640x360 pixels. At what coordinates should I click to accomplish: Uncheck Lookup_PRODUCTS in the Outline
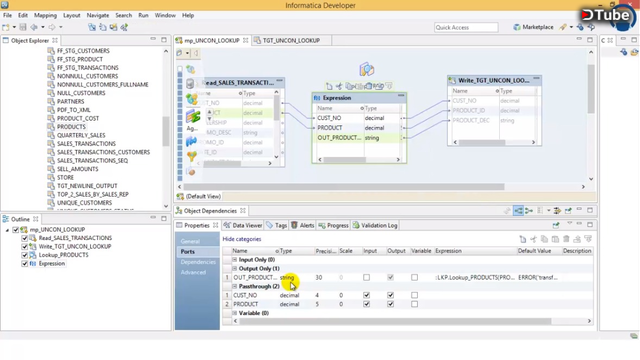tap(24, 255)
